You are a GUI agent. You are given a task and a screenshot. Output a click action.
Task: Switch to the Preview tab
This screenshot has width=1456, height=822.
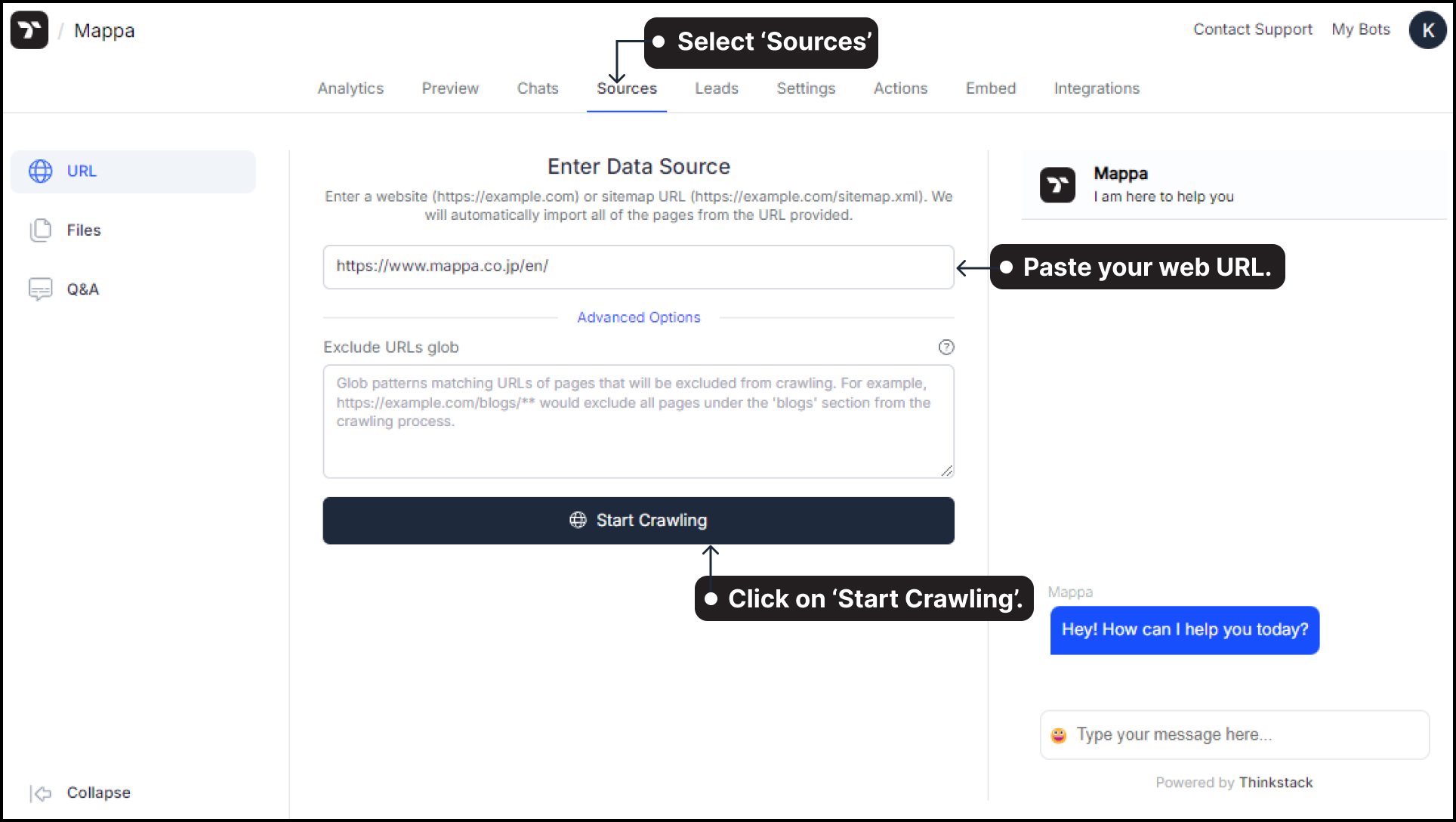(x=450, y=88)
